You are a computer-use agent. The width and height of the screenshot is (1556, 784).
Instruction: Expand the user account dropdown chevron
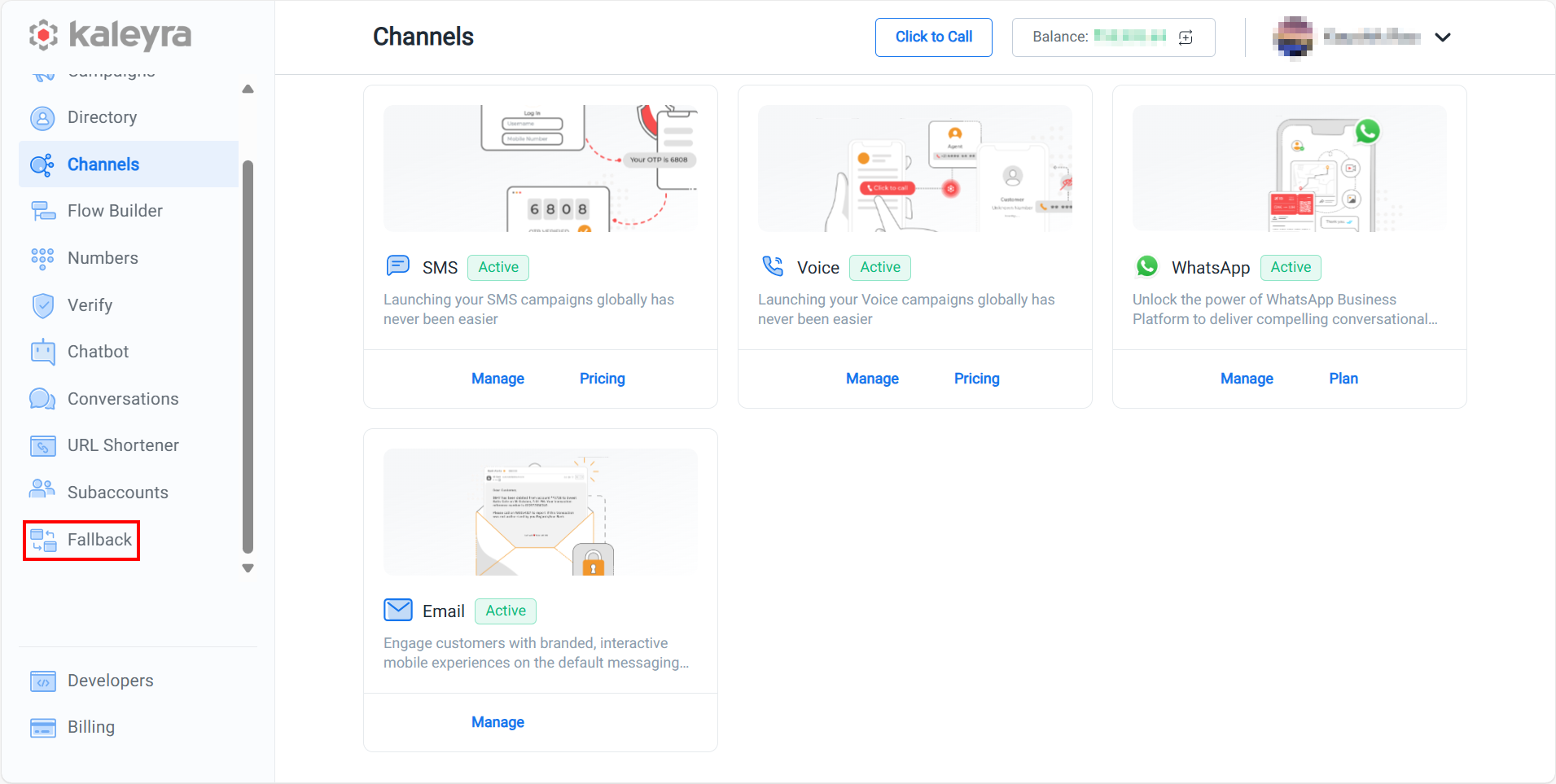(x=1443, y=37)
